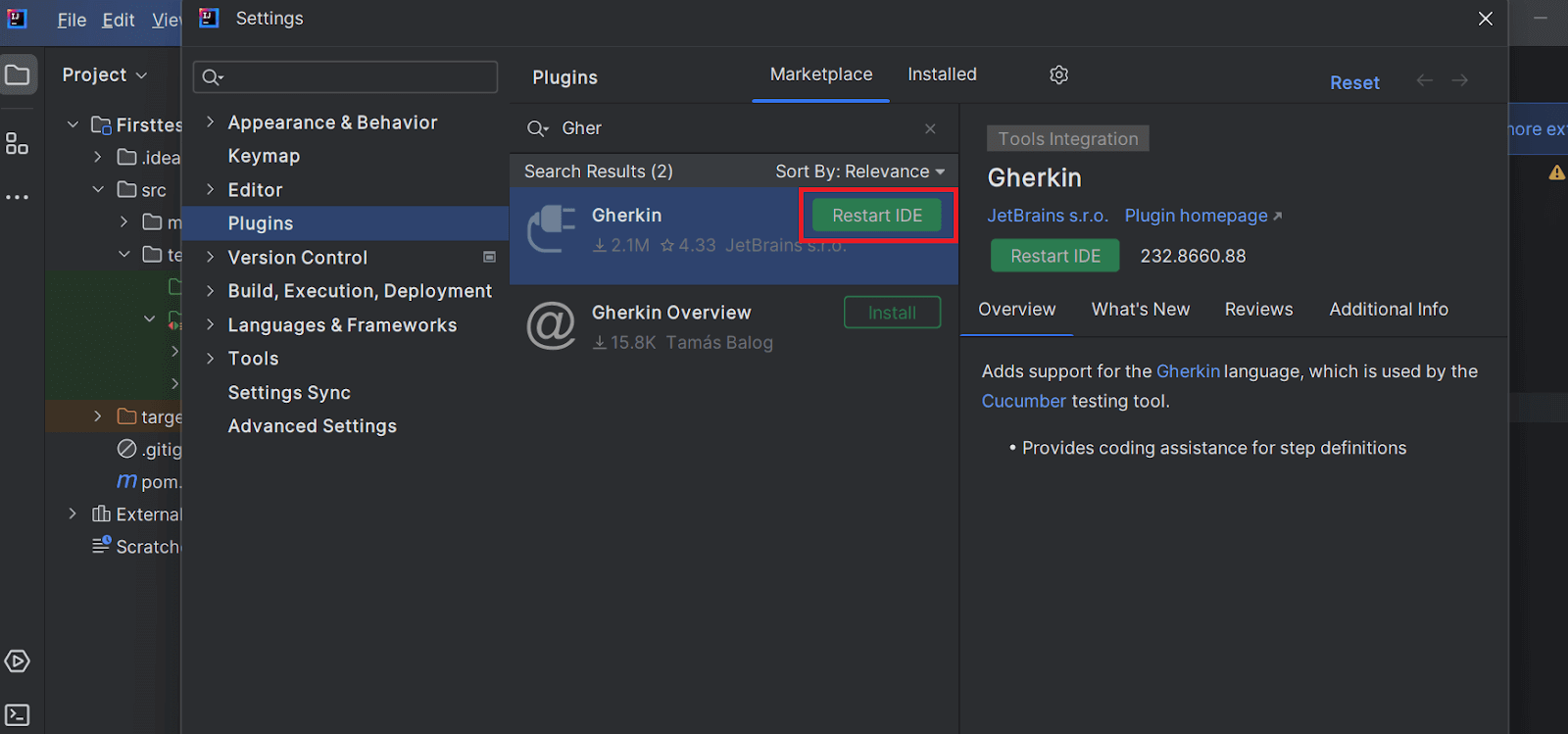Click the More tool windows ellipsis icon

(x=17, y=197)
